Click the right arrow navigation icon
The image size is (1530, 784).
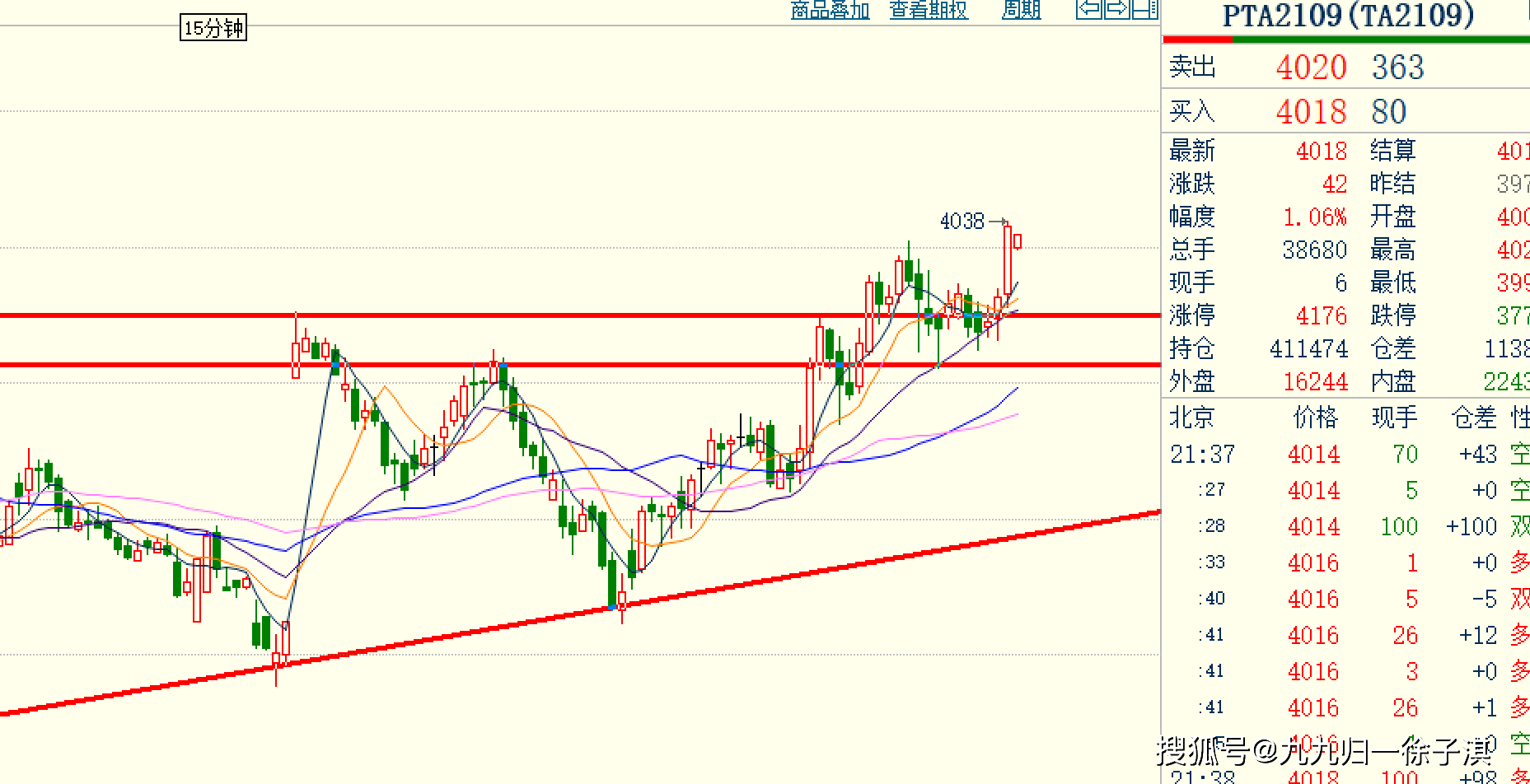[x=1116, y=9]
